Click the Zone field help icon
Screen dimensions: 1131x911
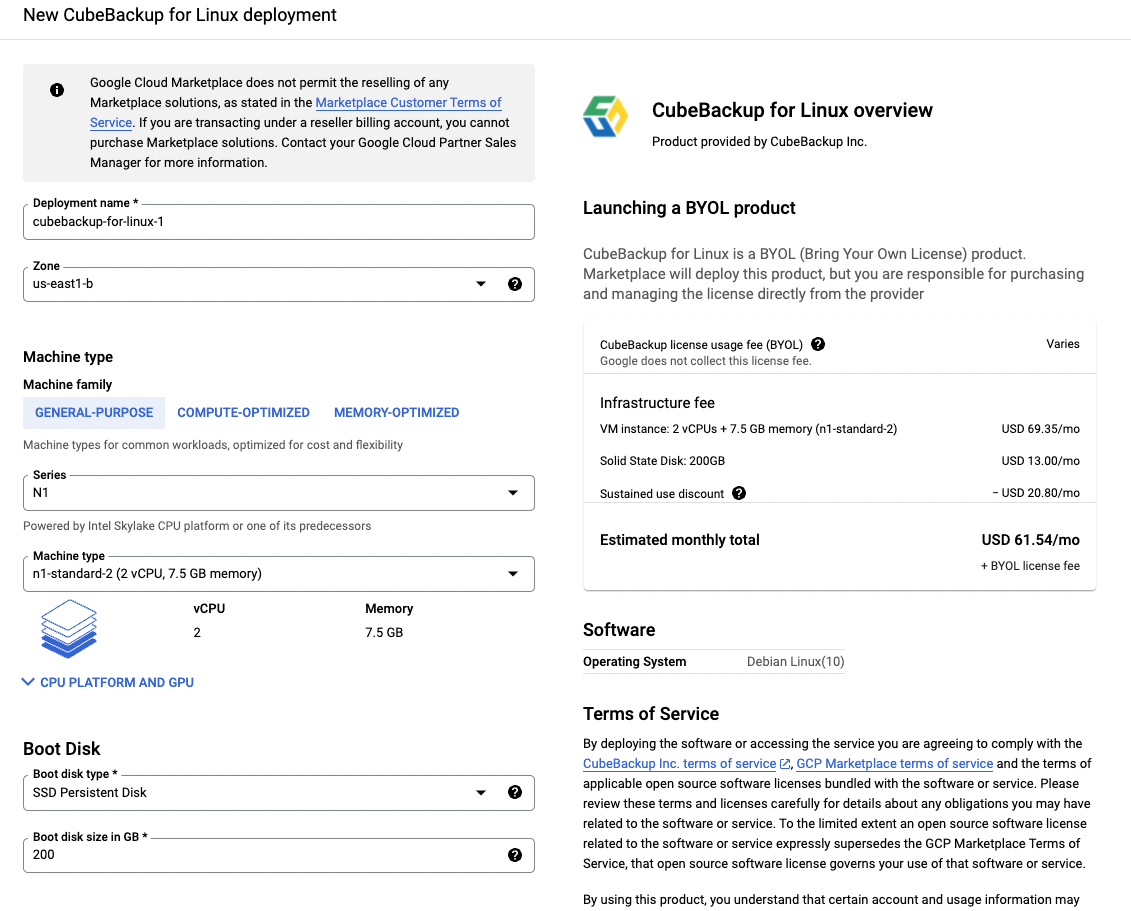click(x=514, y=283)
